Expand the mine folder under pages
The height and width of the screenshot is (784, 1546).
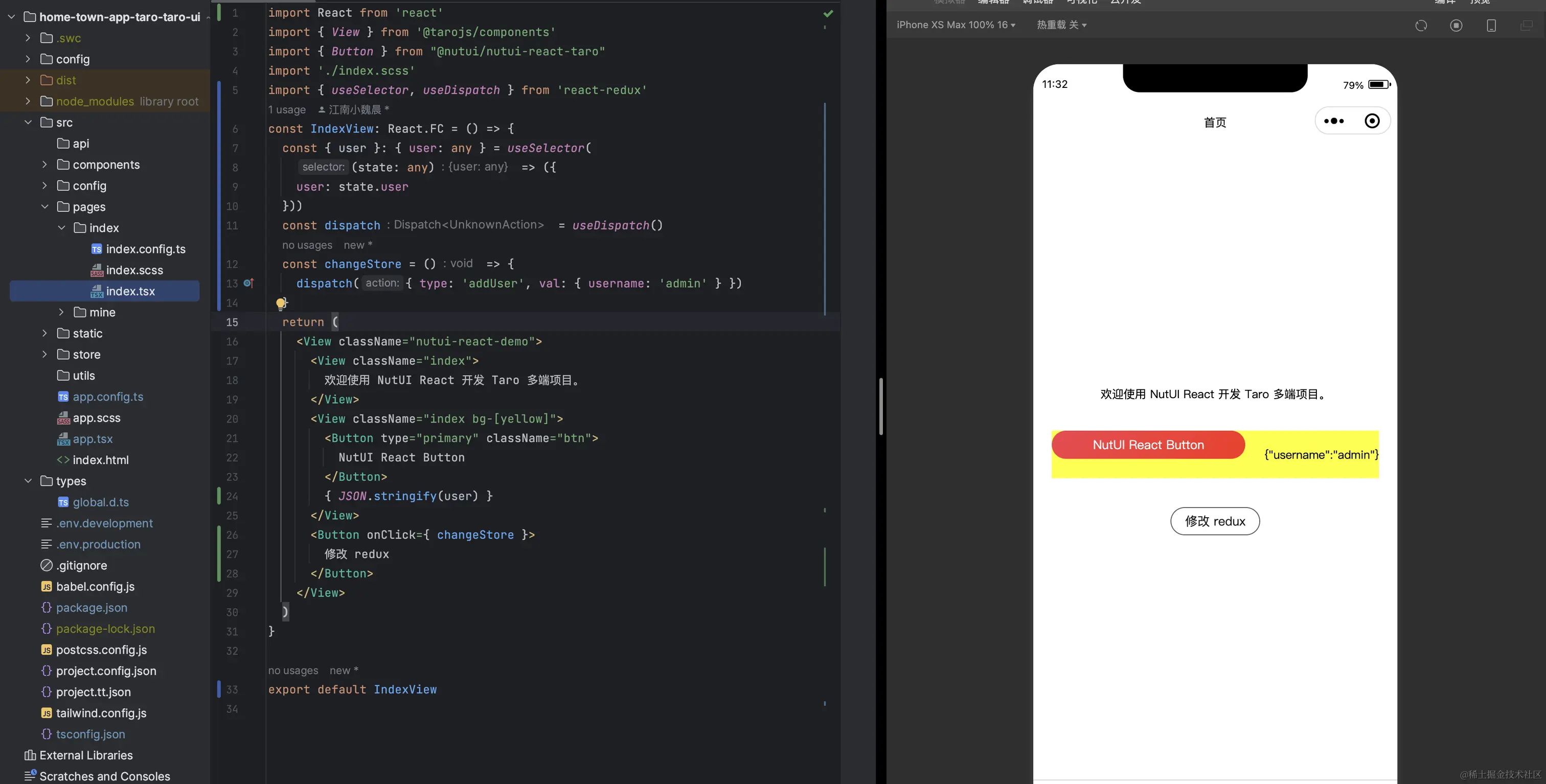(61, 312)
